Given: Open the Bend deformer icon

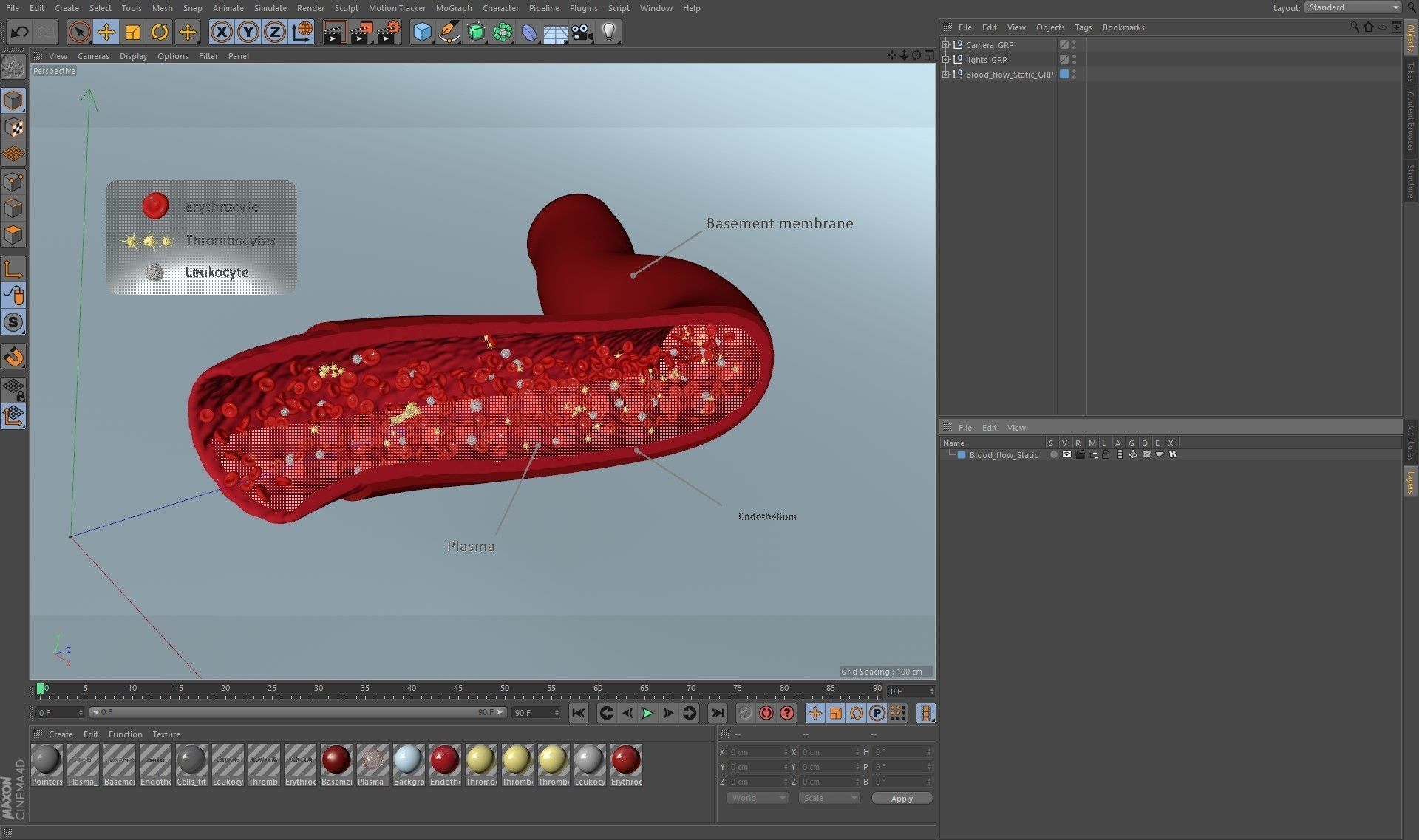Looking at the screenshot, I should tap(529, 32).
